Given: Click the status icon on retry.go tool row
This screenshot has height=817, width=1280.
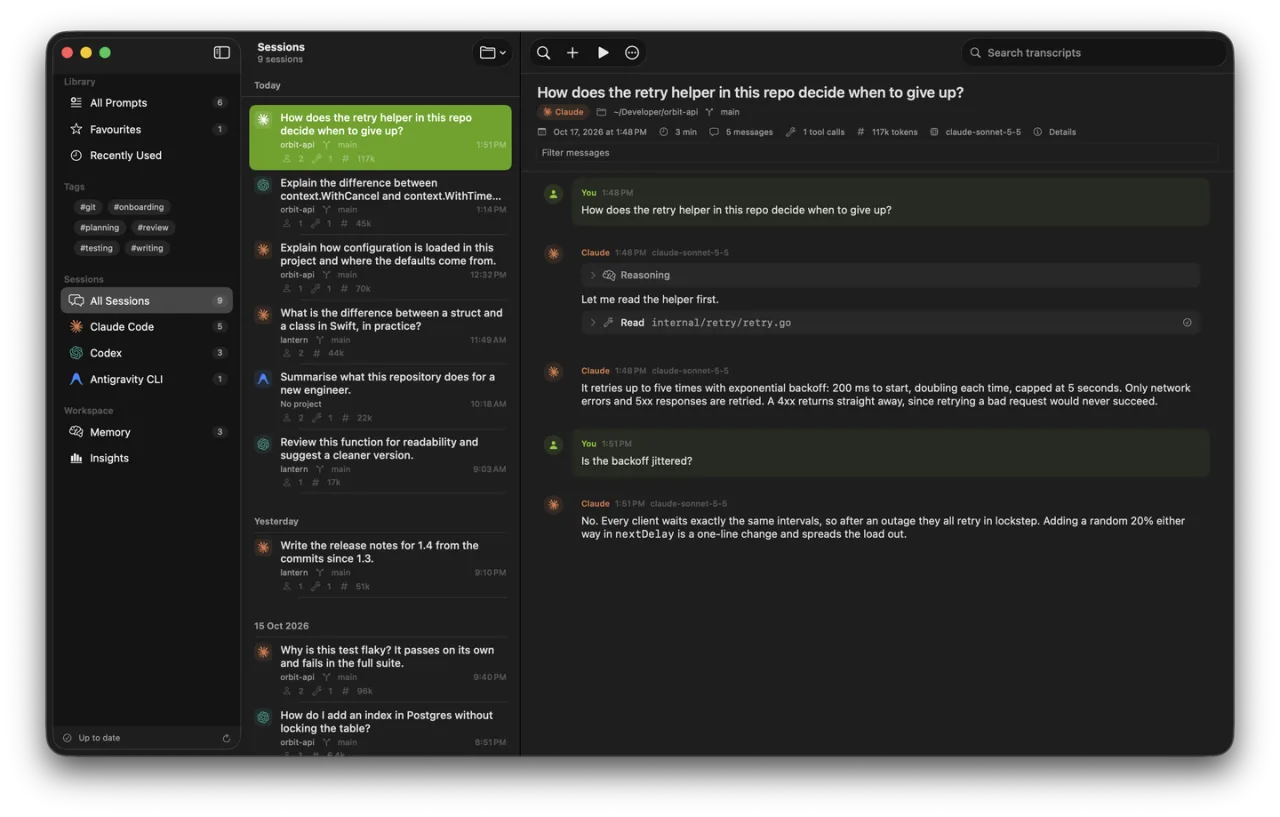Looking at the screenshot, I should pos(1187,323).
